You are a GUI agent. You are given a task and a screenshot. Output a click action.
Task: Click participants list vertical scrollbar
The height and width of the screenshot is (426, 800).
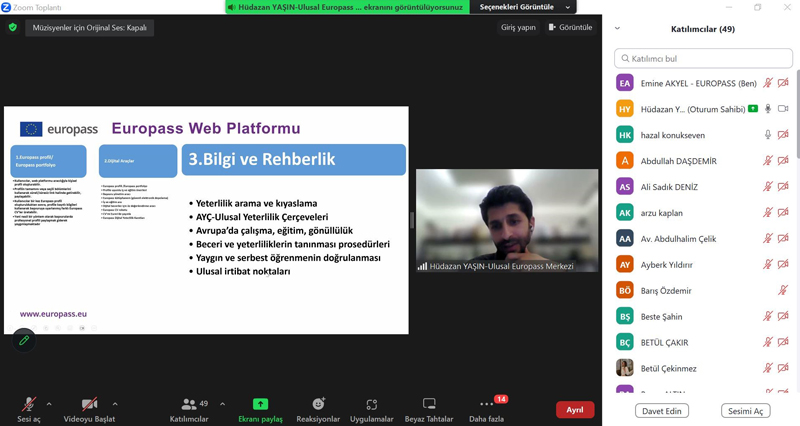coord(797,115)
